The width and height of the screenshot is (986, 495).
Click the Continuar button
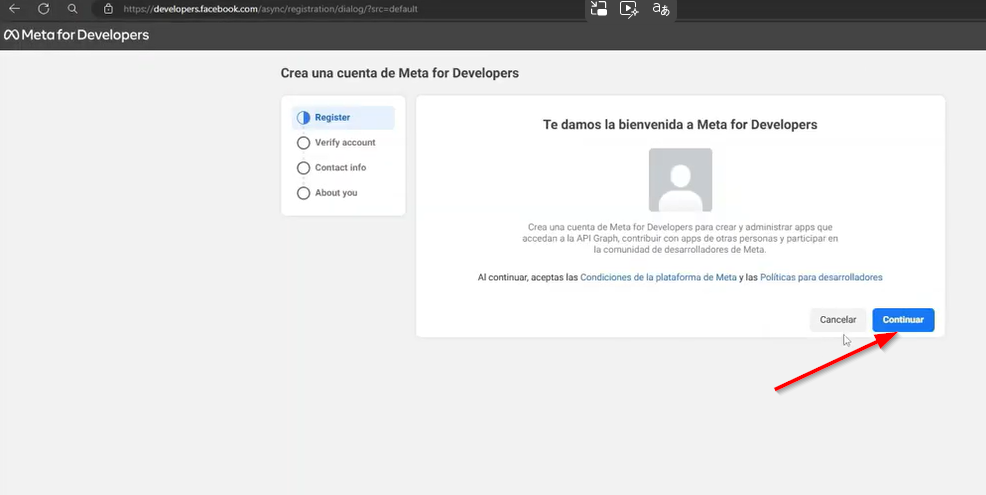(x=903, y=320)
